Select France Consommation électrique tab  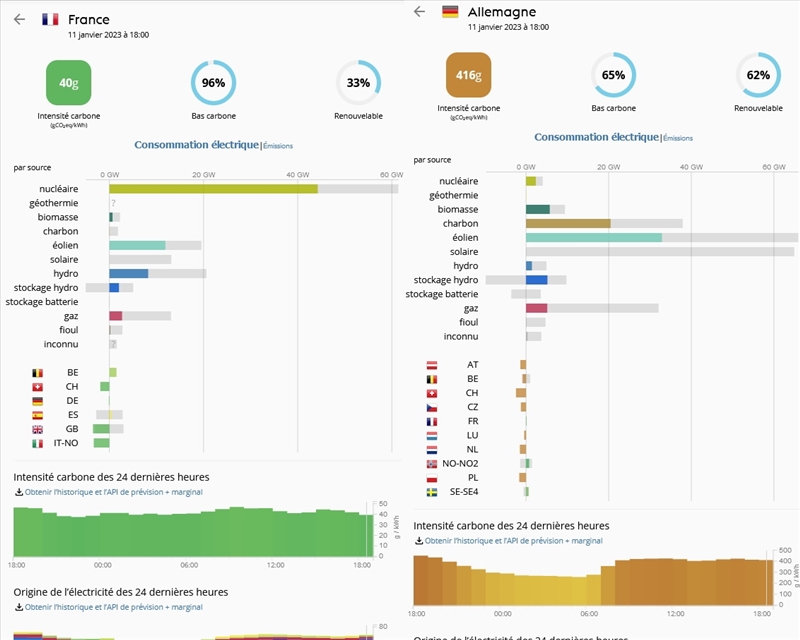[x=196, y=145]
